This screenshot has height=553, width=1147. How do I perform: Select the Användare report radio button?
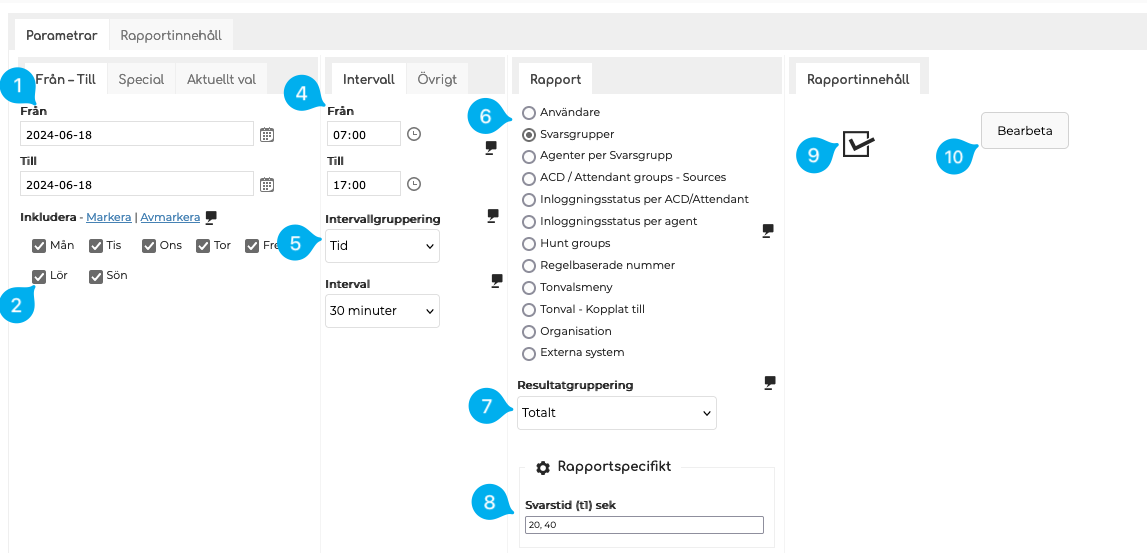(529, 113)
